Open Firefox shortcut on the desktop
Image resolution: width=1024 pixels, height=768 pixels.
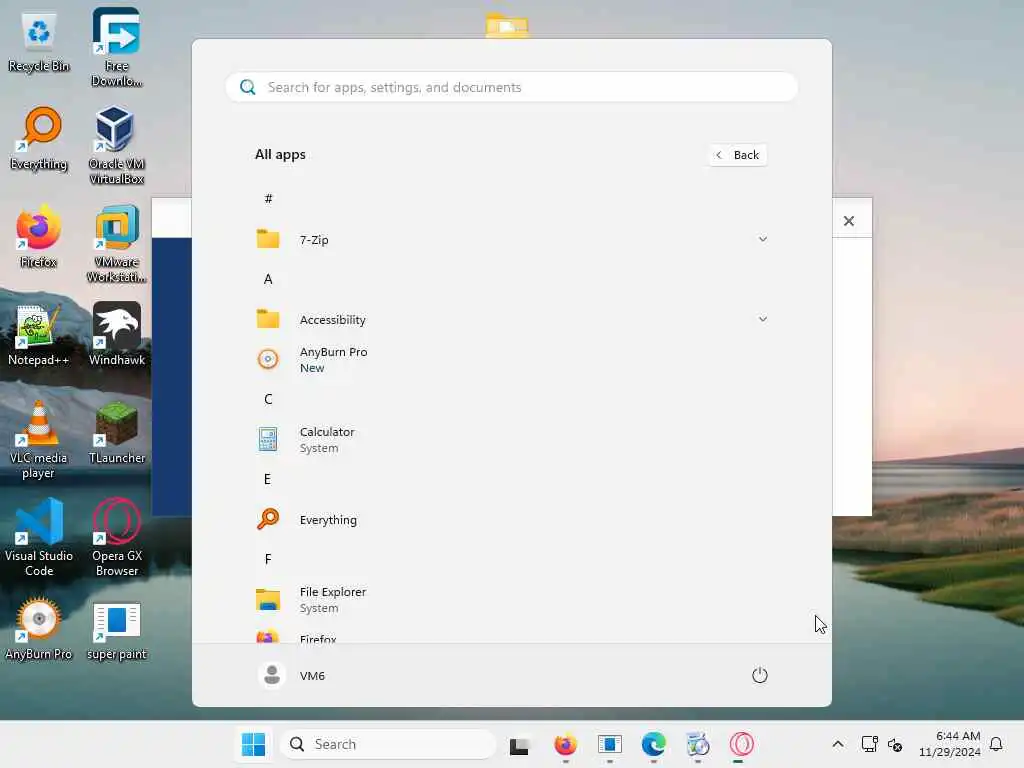tap(39, 237)
